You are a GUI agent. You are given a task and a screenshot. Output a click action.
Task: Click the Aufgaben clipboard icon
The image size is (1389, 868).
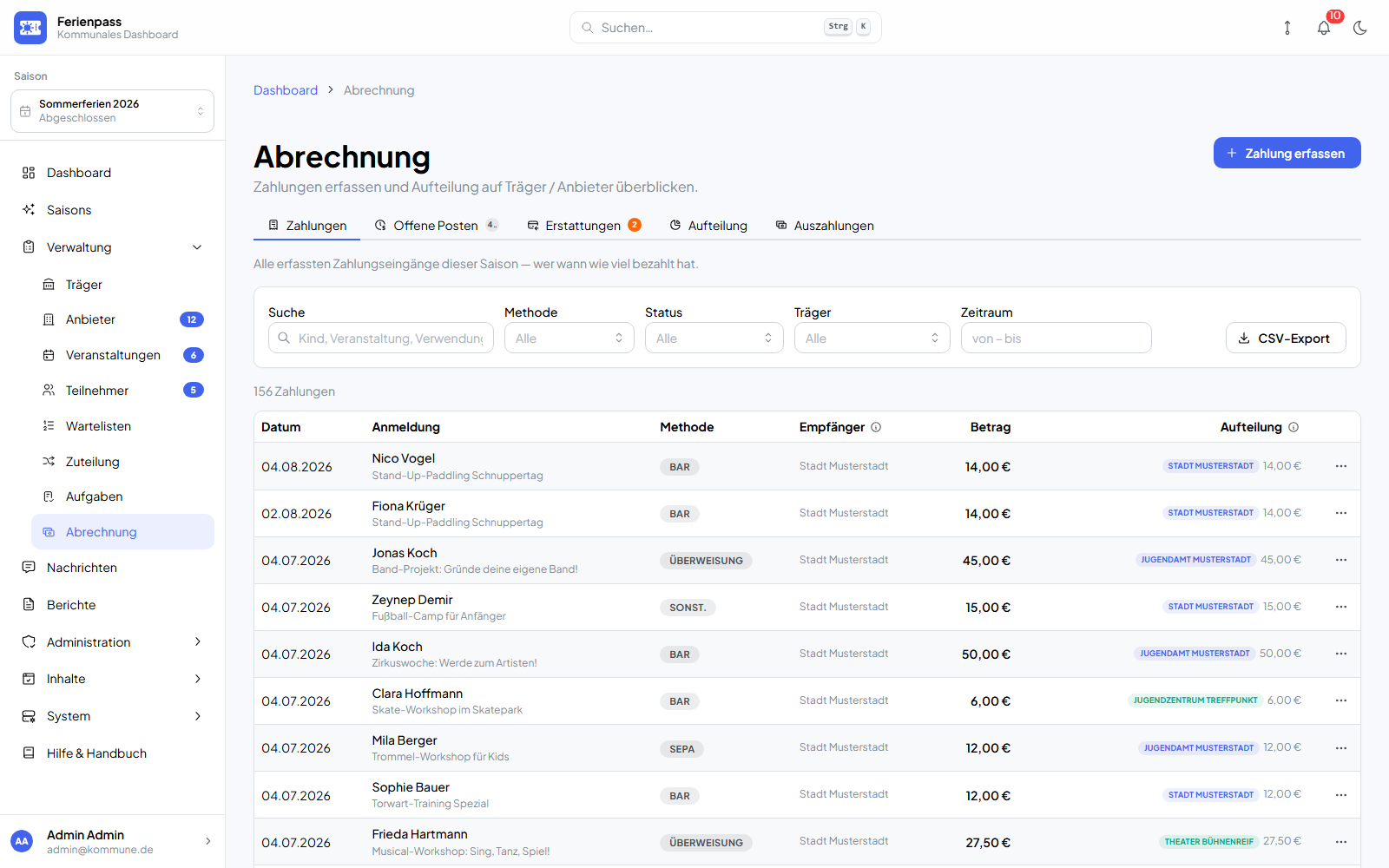coord(49,496)
